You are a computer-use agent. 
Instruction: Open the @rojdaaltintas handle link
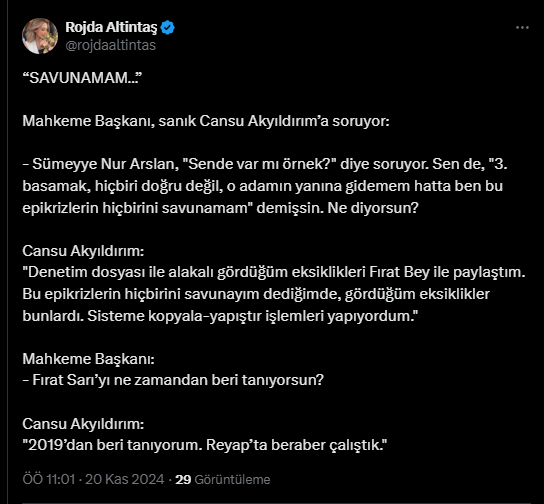click(x=111, y=45)
